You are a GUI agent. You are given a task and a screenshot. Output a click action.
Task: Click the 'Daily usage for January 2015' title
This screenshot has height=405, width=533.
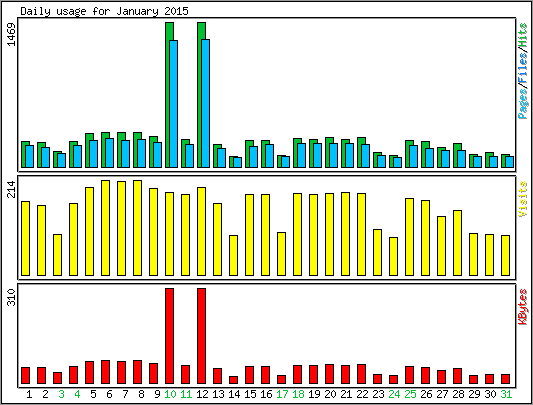pos(104,11)
